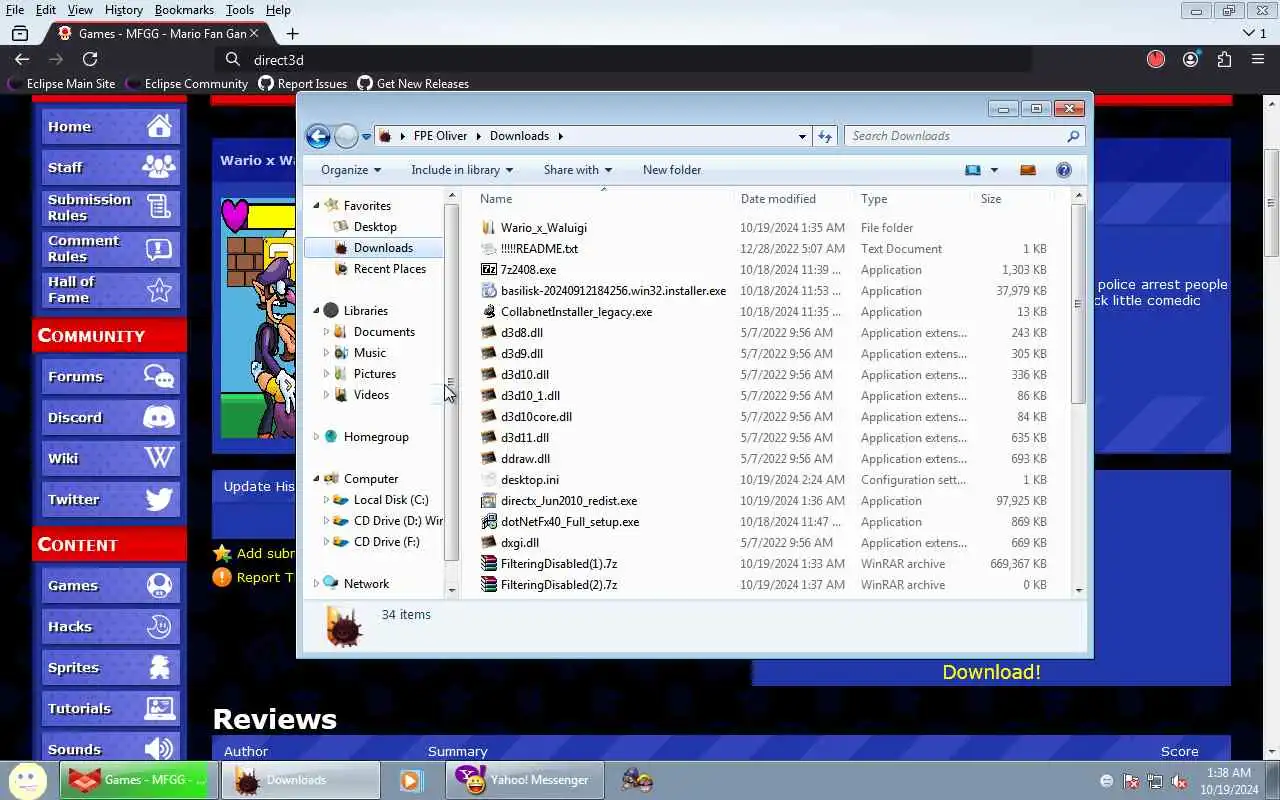The height and width of the screenshot is (800, 1280).
Task: Open the browser extensions puzzle icon
Action: pos(1224,60)
